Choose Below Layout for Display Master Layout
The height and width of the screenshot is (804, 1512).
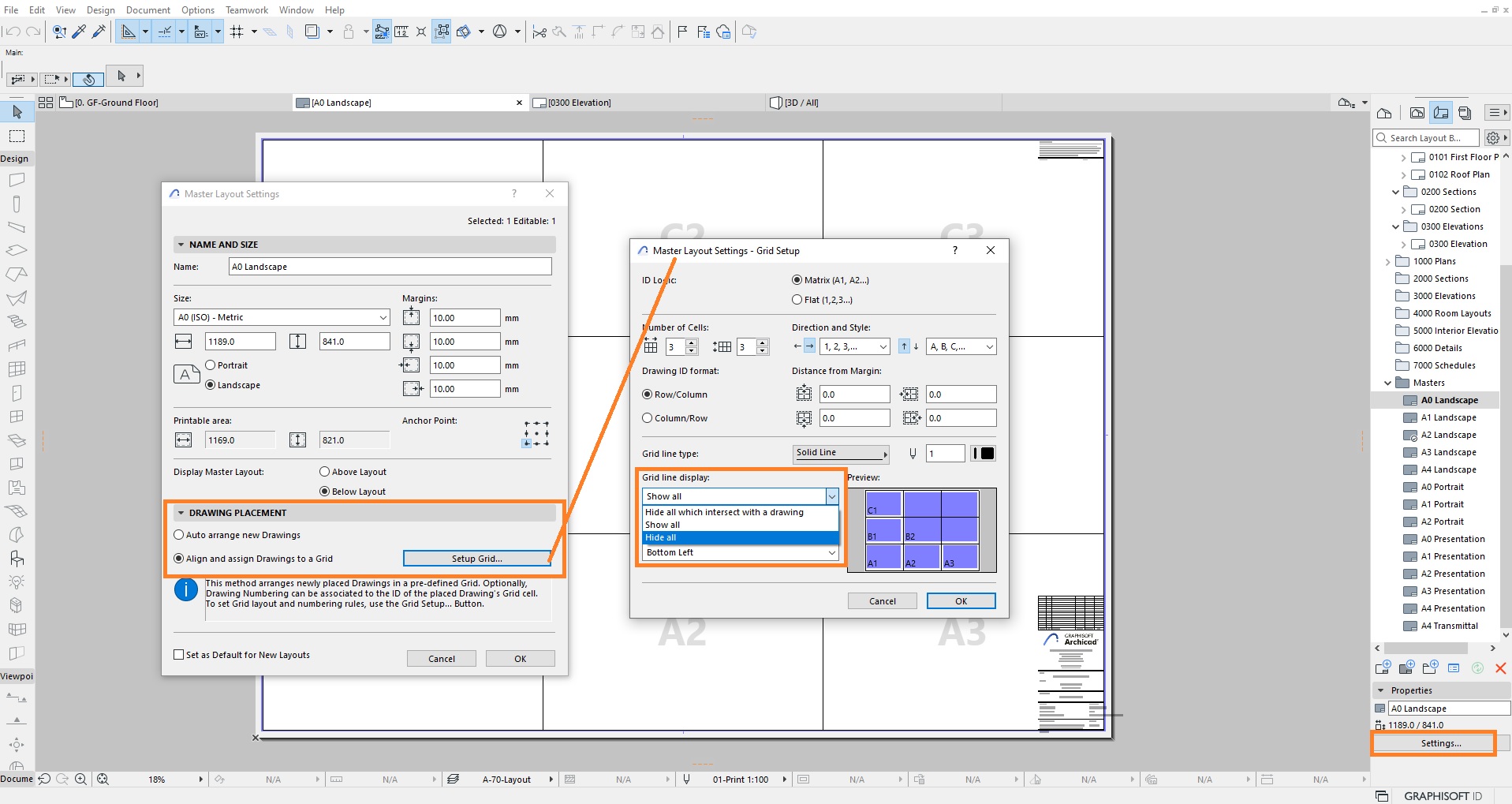coord(324,492)
